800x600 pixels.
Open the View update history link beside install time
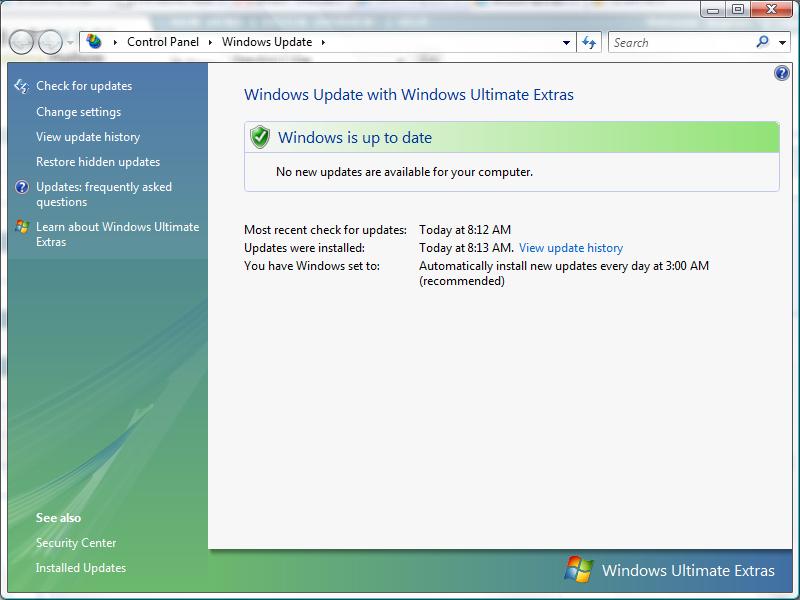click(x=570, y=248)
